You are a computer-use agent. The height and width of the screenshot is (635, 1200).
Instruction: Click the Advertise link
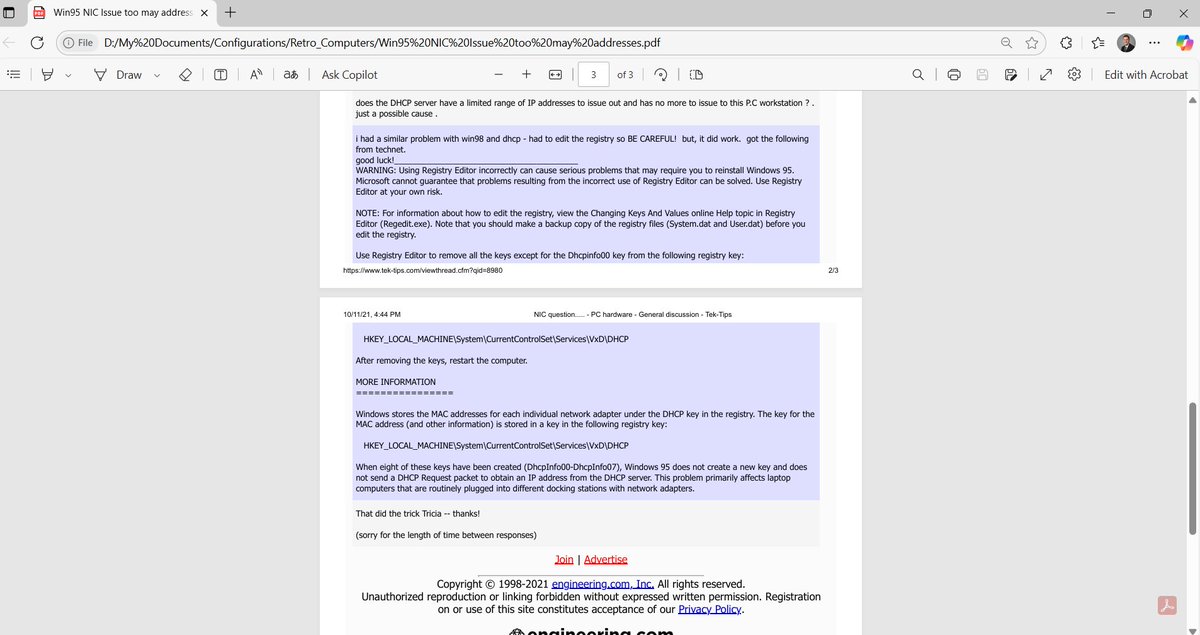pyautogui.click(x=606, y=559)
